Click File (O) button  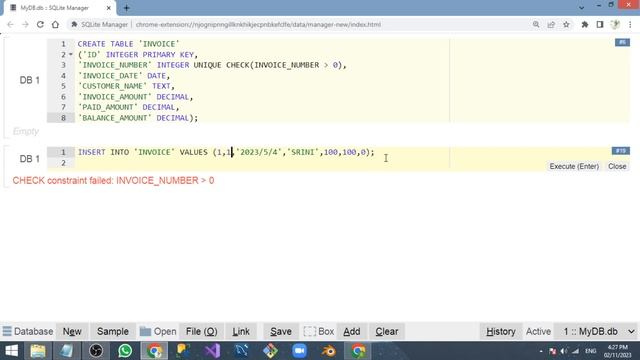coord(201,331)
